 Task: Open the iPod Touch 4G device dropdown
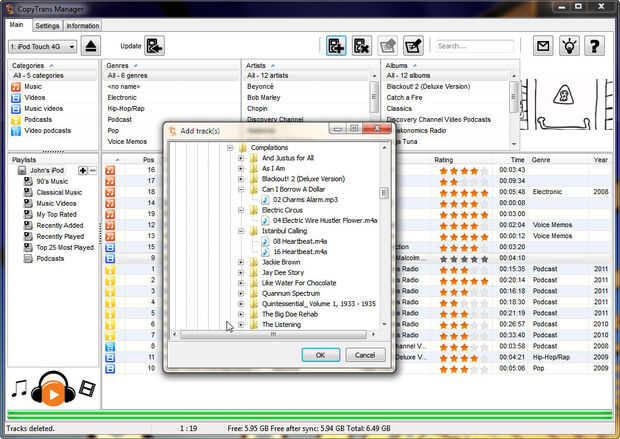(42, 47)
